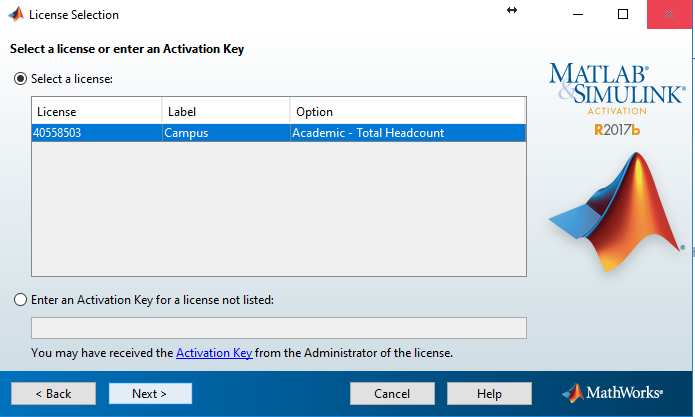Click the MATLAB logo icon in title bar
The height and width of the screenshot is (417, 695).
(x=16, y=14)
